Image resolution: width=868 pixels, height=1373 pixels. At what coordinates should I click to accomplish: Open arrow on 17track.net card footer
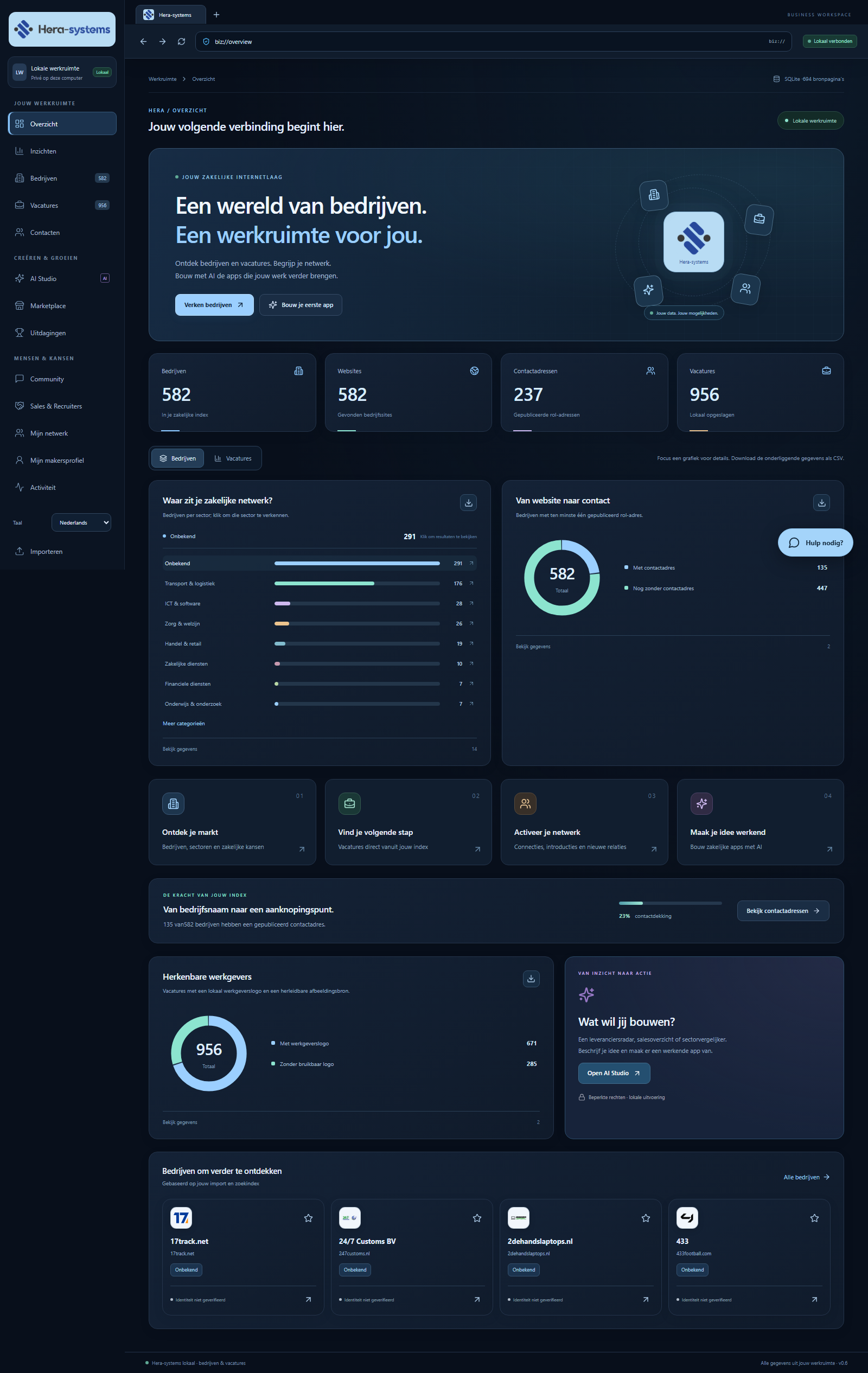[309, 1299]
